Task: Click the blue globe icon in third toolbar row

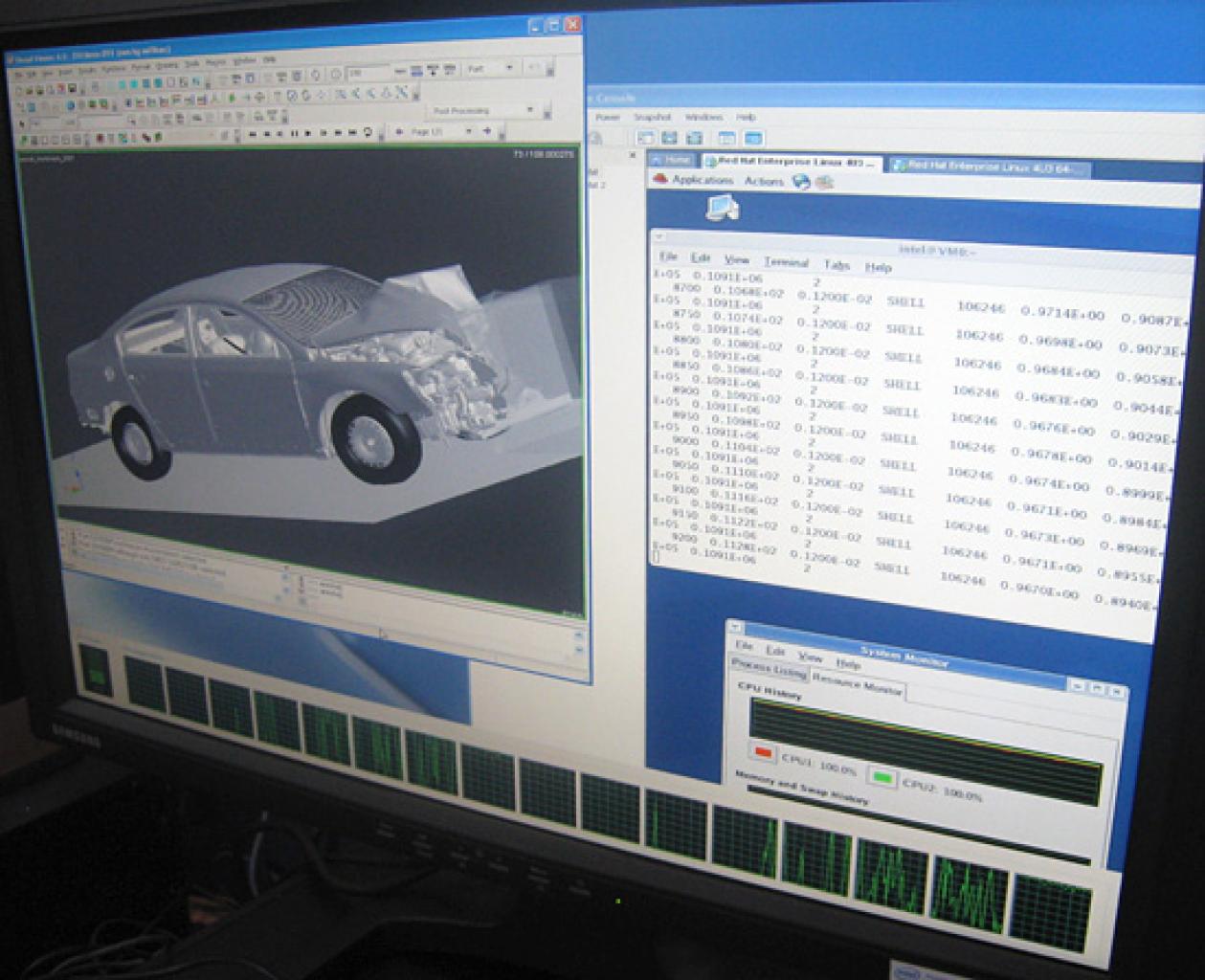Action: 70,106
